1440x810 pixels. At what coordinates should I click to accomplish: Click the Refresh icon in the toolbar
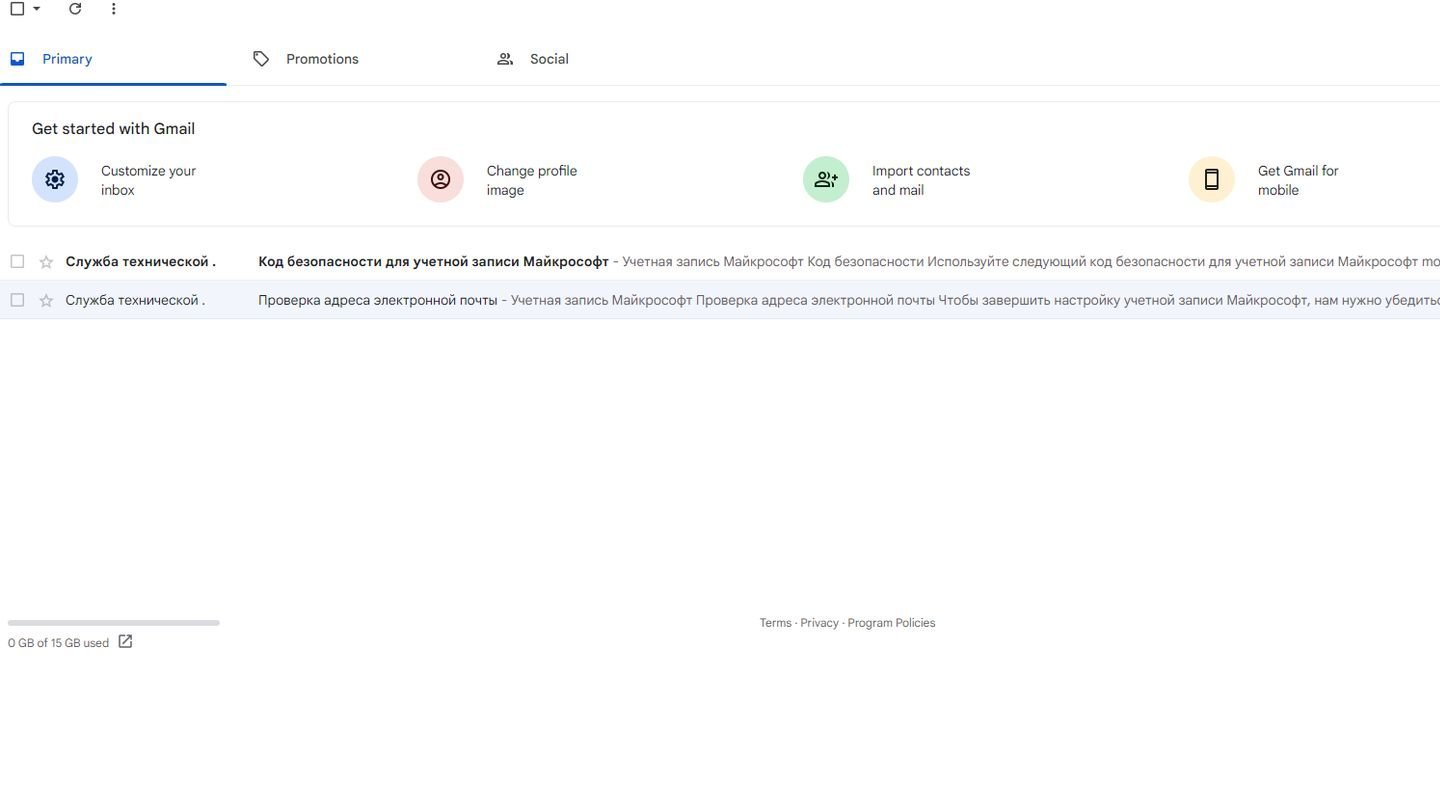point(75,9)
